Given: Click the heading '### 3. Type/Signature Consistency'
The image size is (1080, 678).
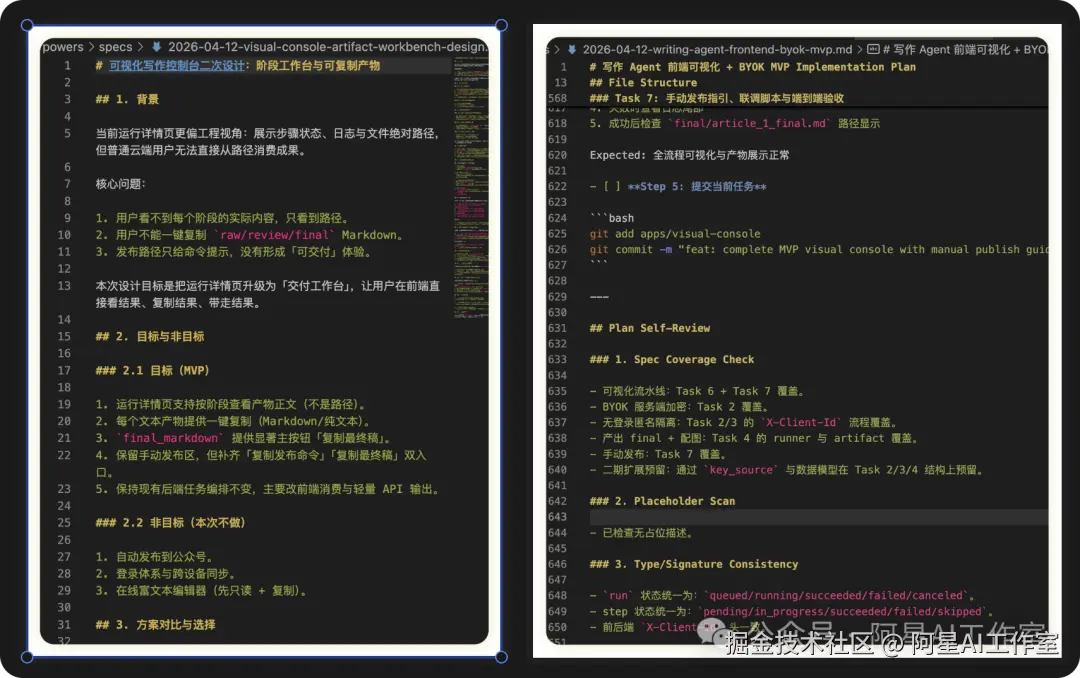Looking at the screenshot, I should coord(694,564).
